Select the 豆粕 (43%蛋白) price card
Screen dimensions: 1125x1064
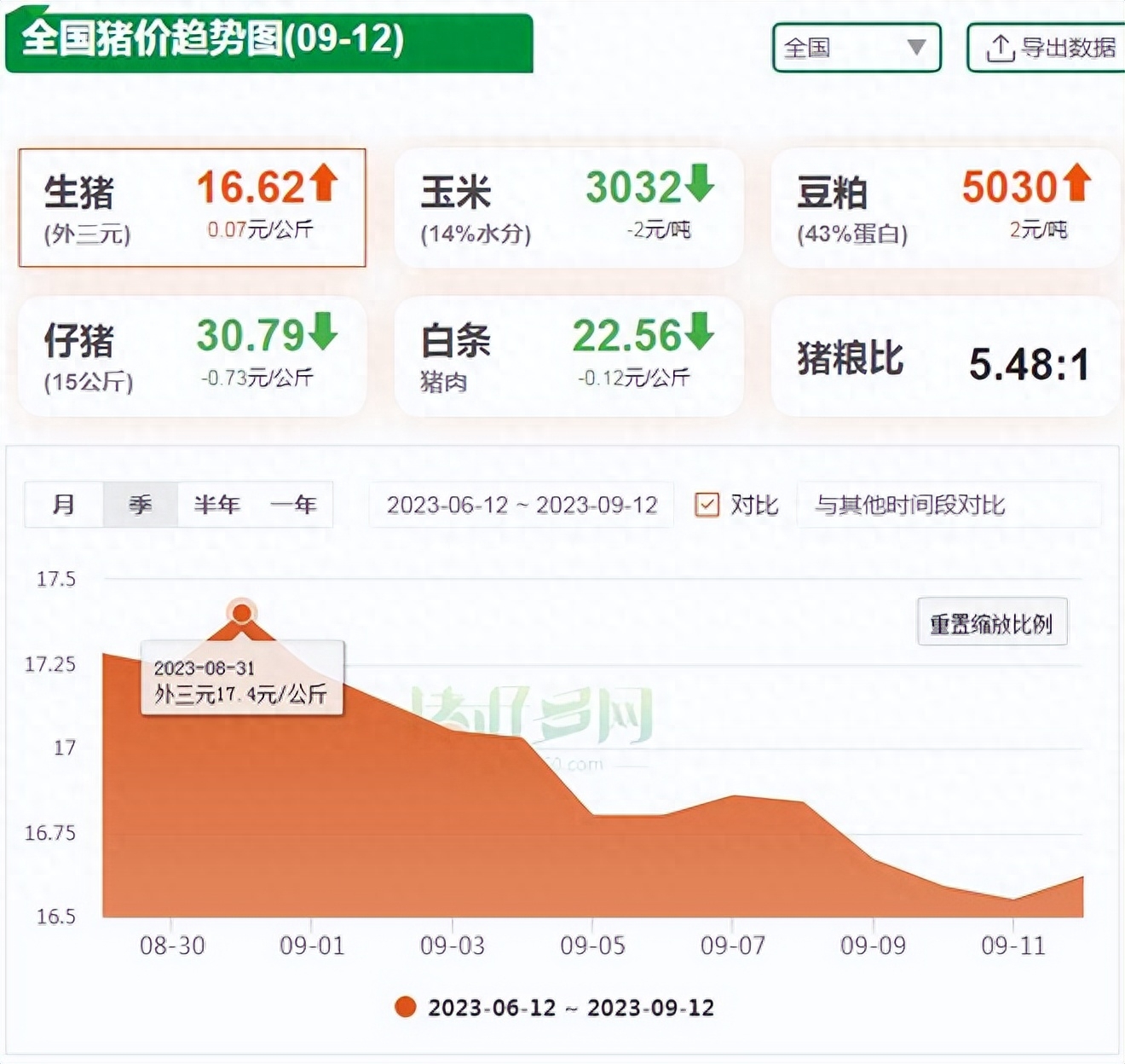coord(945,207)
